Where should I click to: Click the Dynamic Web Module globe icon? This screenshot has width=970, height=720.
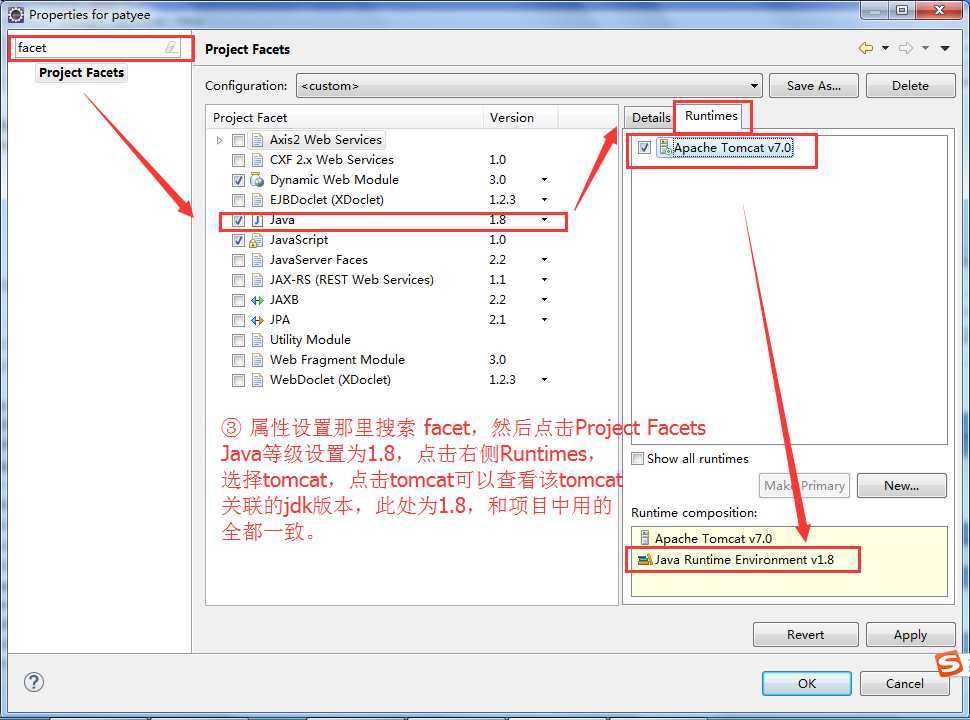pyautogui.click(x=257, y=180)
